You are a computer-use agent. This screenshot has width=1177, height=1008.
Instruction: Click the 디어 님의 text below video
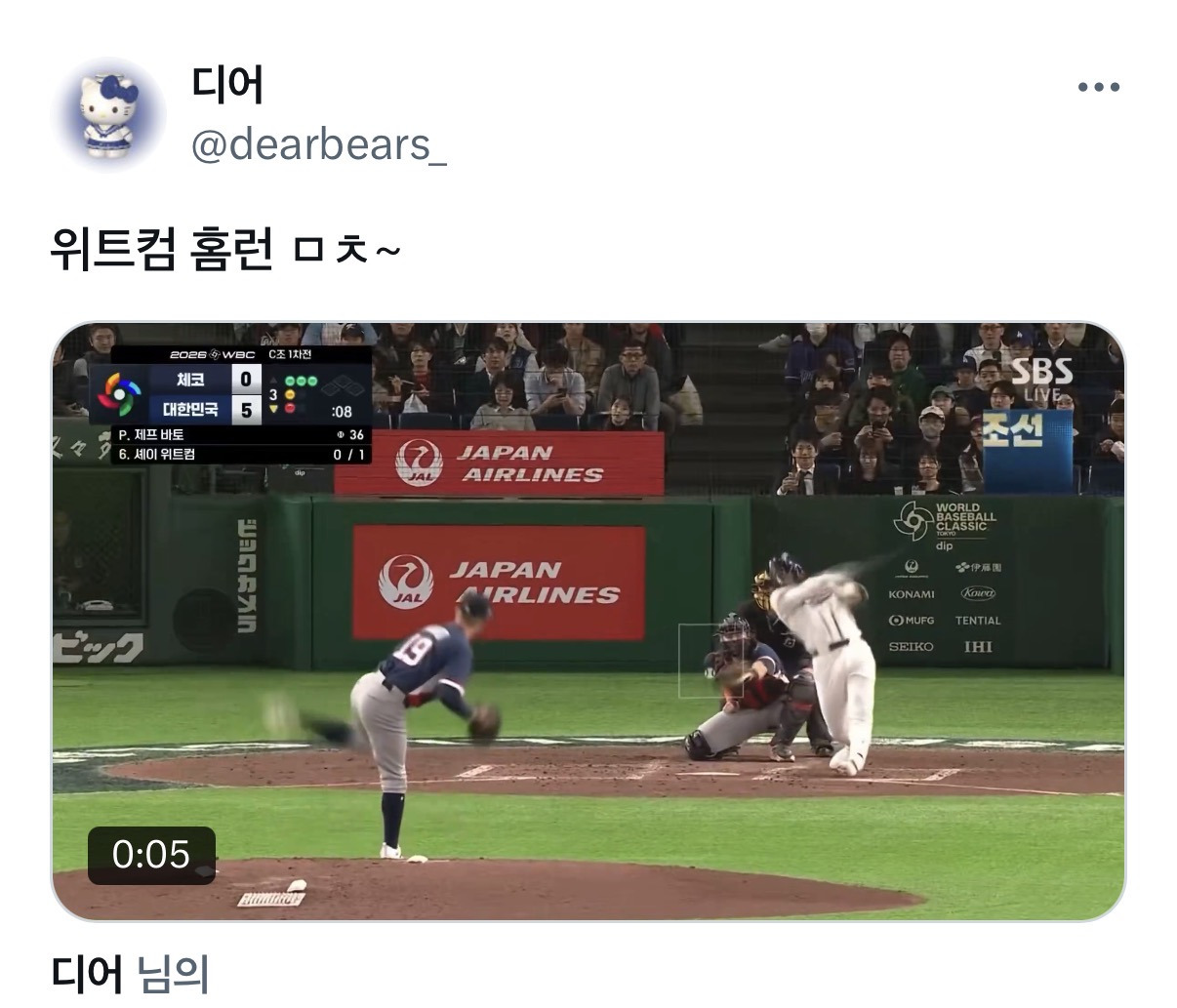130,974
